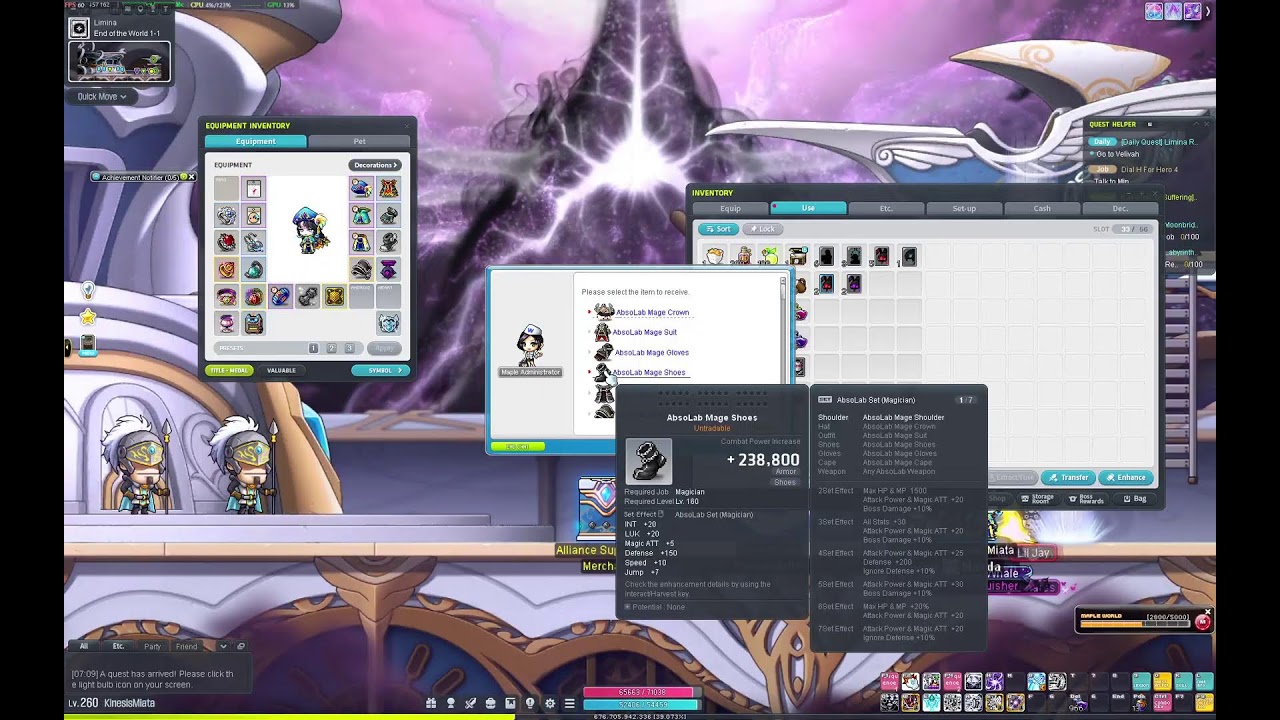1280x720 pixels.
Task: Sort the inventory items
Action: pyautogui.click(x=718, y=229)
